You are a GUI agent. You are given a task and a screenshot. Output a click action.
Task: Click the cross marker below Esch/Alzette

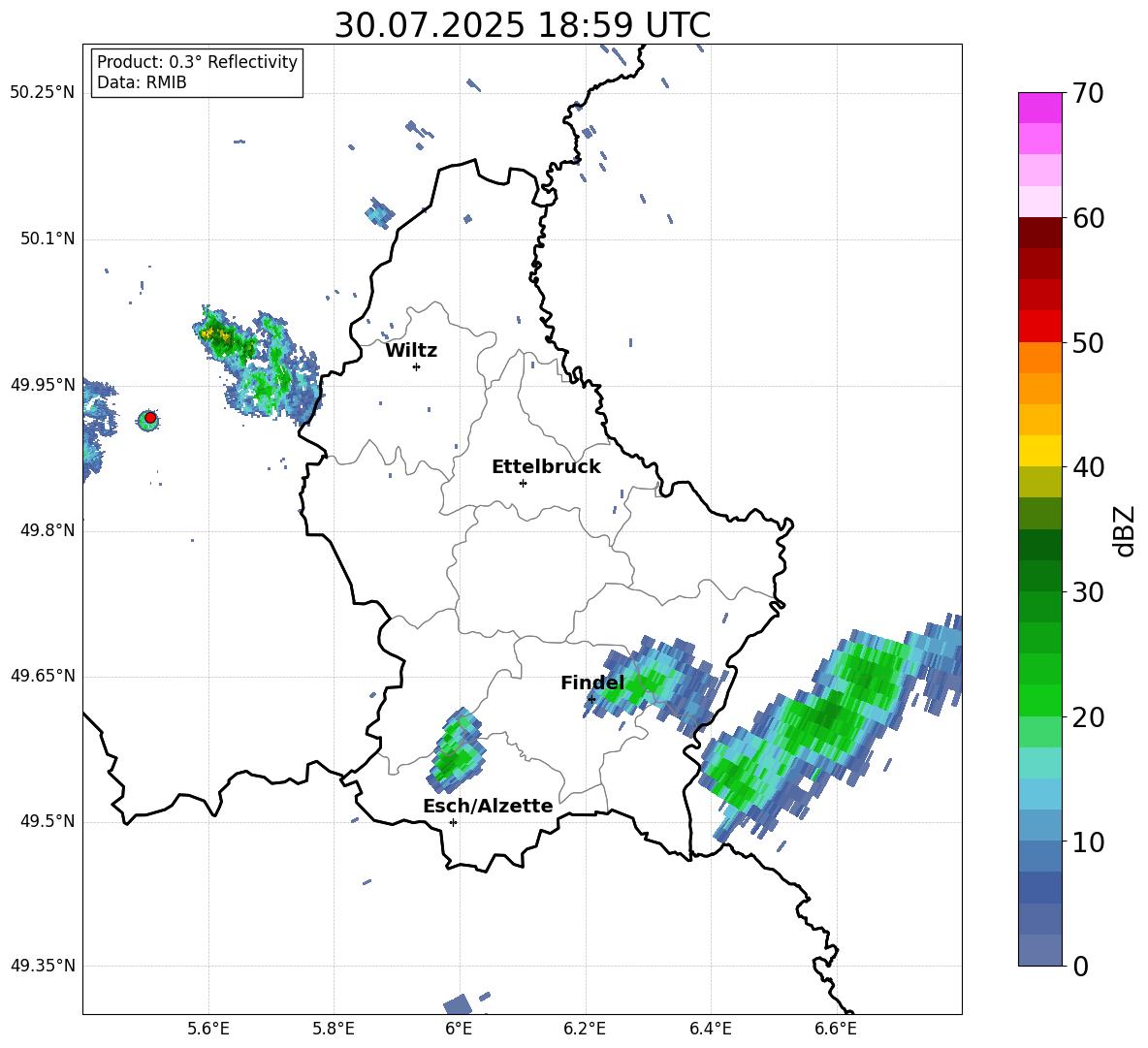pyautogui.click(x=453, y=822)
